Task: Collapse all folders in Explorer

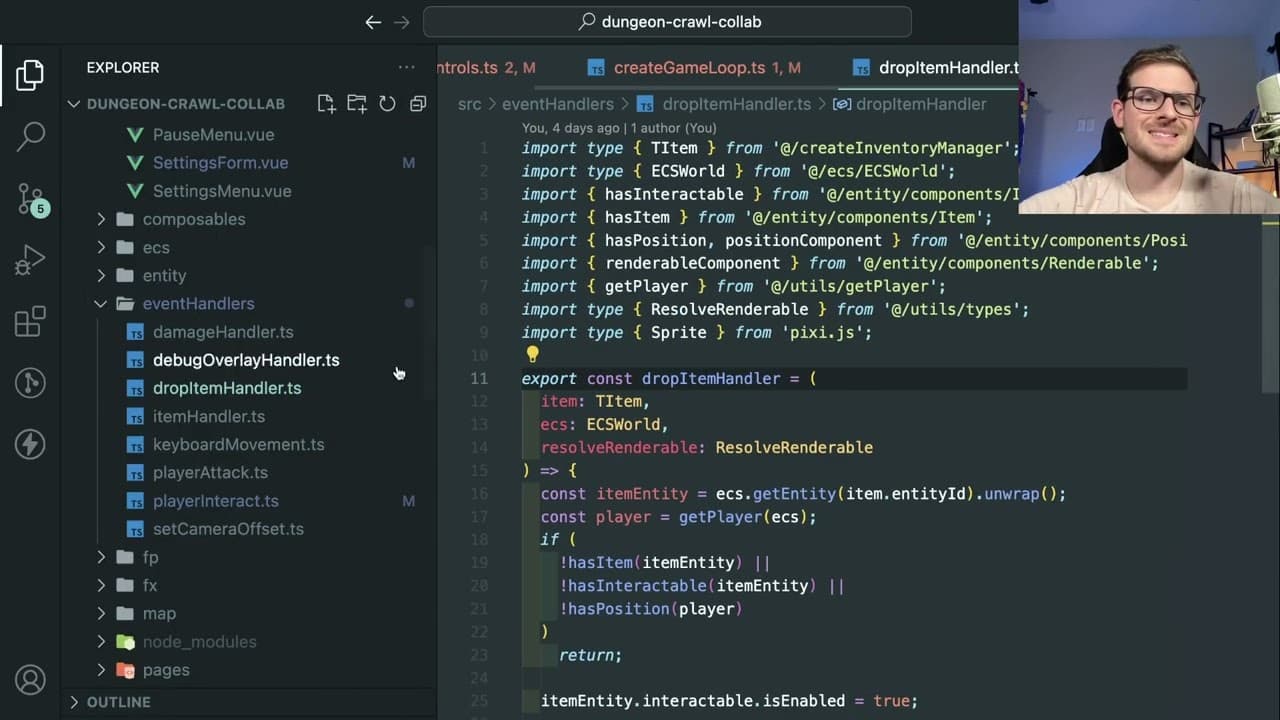Action: (418, 104)
